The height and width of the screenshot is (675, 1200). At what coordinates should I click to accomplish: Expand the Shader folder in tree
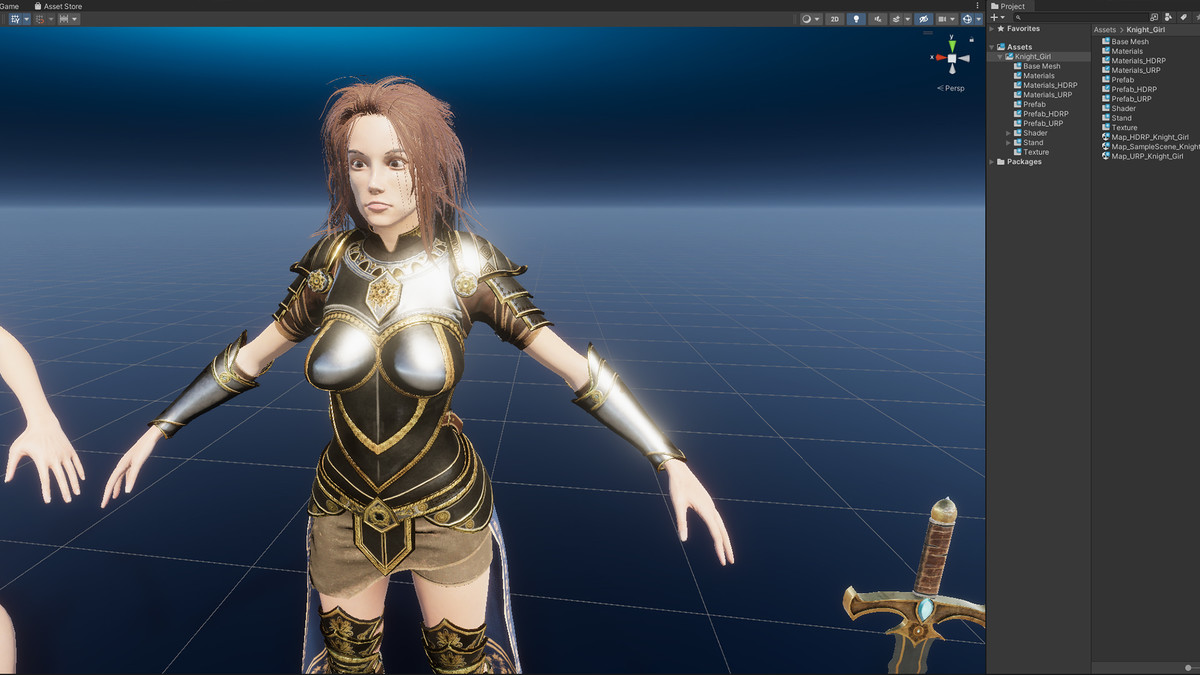(1008, 133)
